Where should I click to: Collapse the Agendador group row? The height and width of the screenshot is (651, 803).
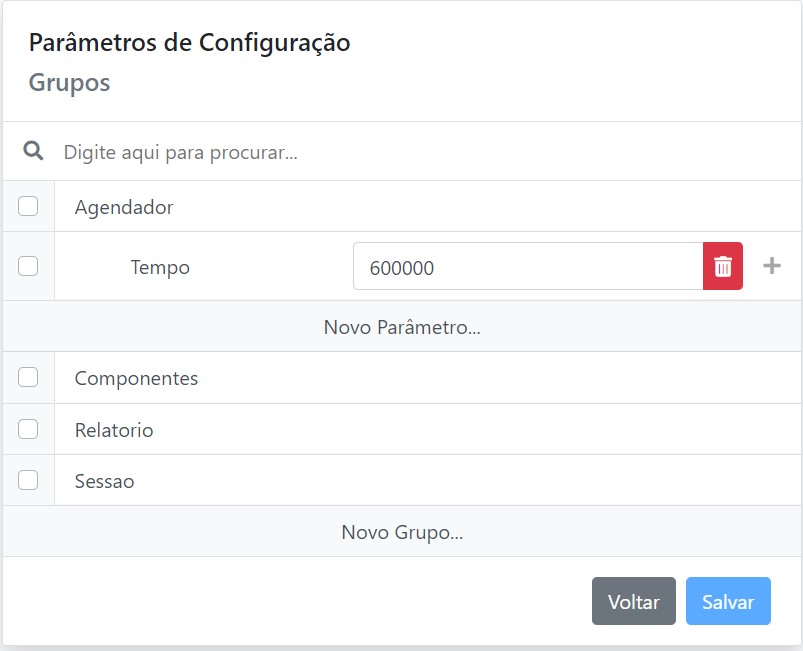pyautogui.click(x=124, y=207)
